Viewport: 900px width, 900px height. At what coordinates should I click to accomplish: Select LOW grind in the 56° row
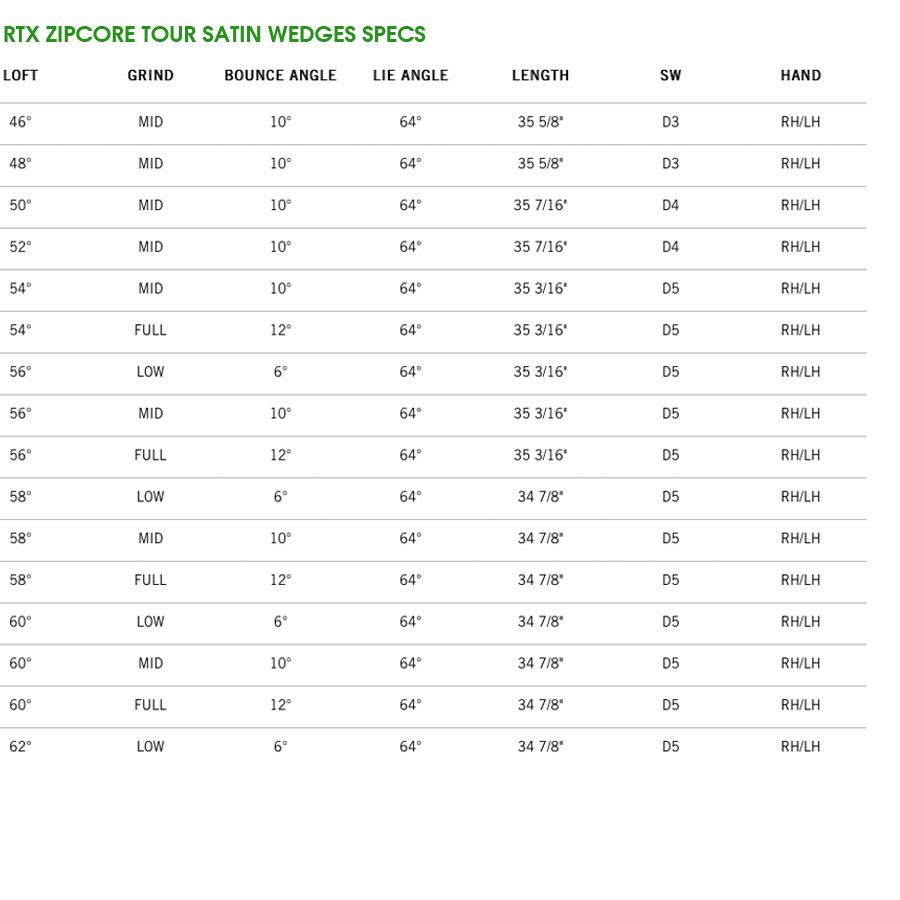(150, 372)
